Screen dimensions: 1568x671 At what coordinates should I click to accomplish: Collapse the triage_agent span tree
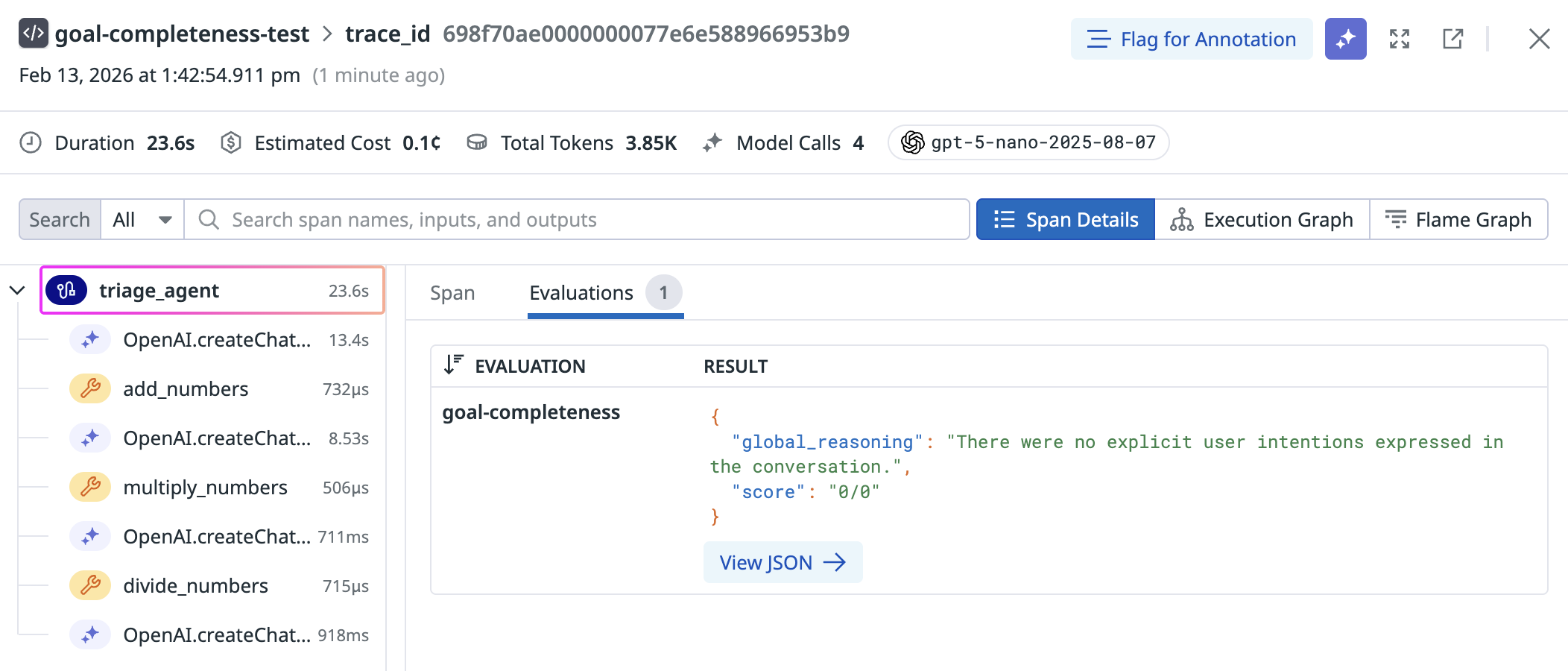click(x=17, y=291)
